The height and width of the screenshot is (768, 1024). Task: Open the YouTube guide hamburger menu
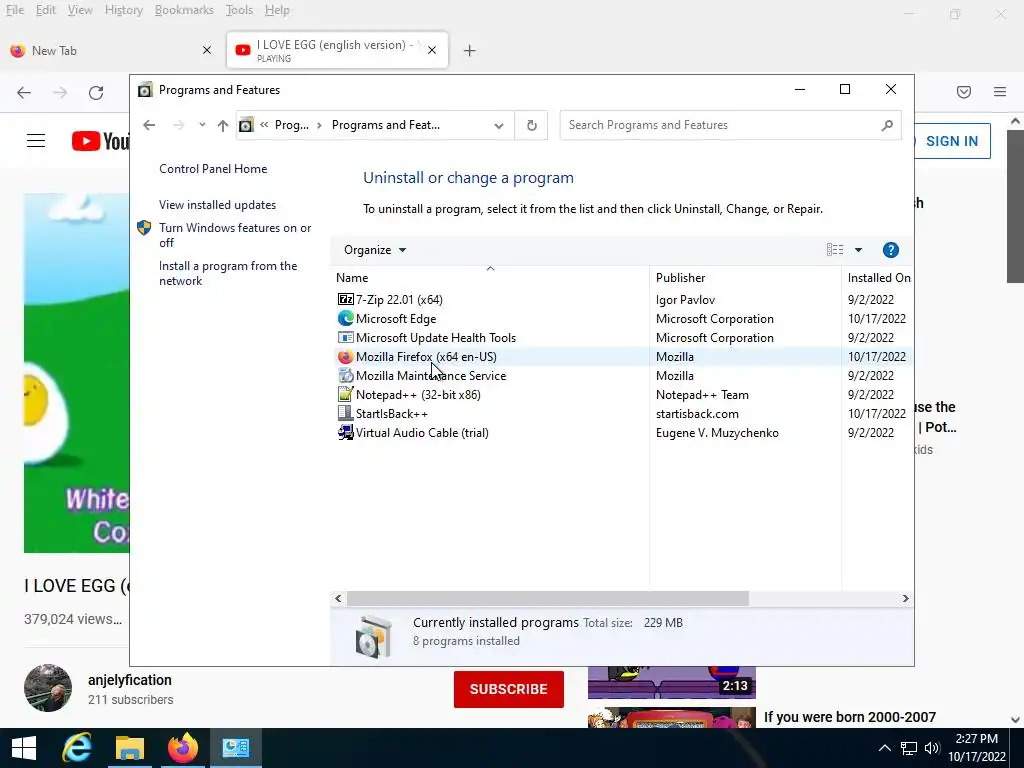[36, 141]
